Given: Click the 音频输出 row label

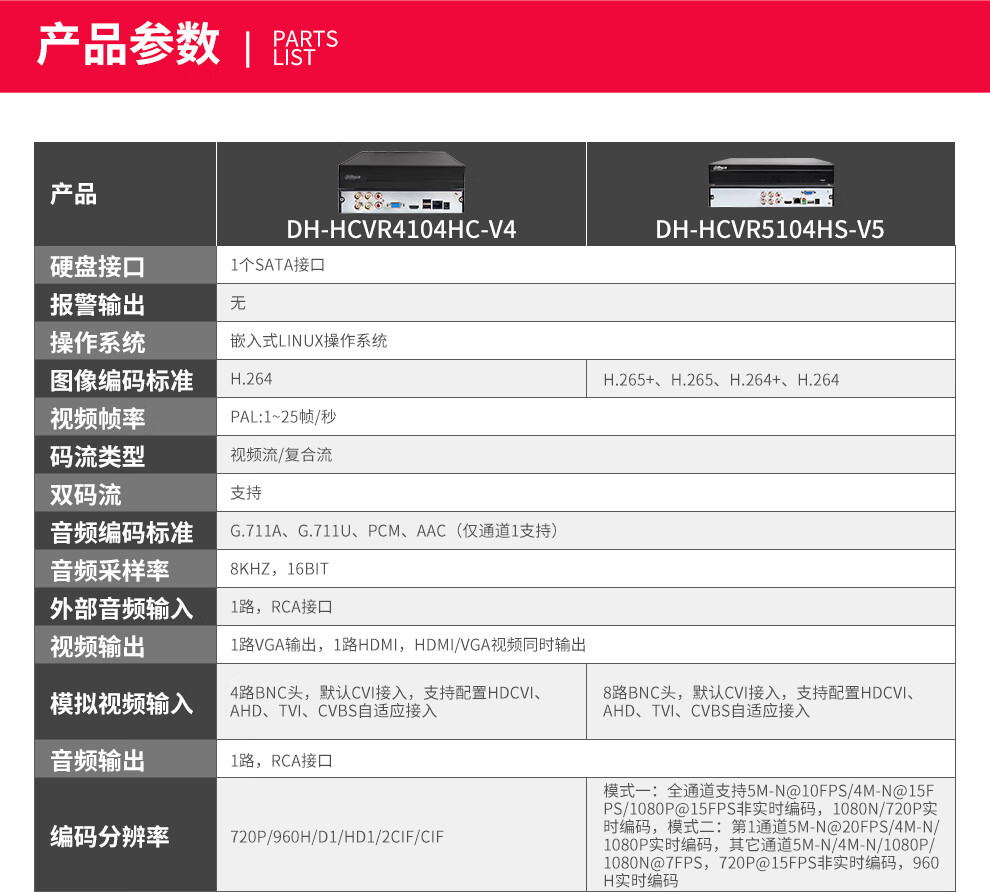Looking at the screenshot, I should click(98, 760).
